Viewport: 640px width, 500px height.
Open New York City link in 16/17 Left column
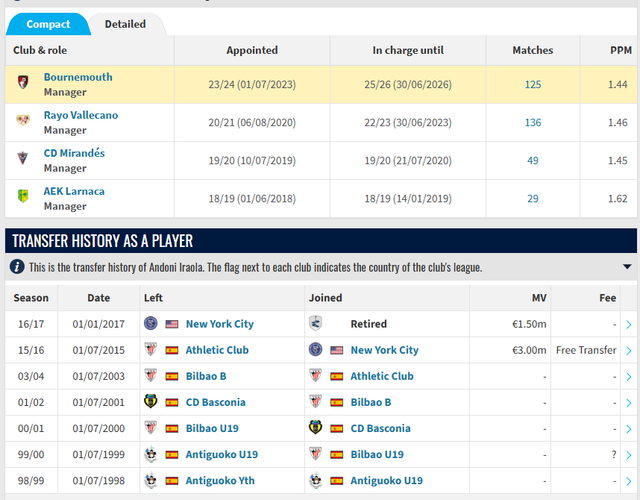coord(220,324)
